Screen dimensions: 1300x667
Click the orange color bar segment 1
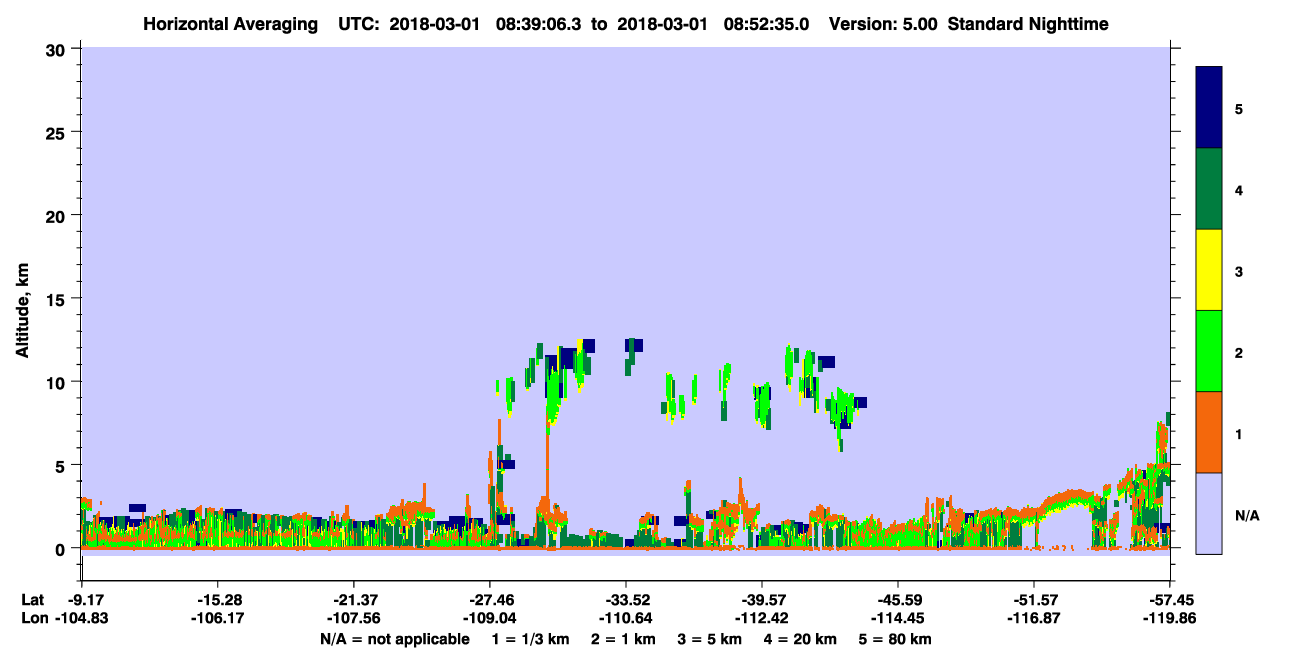[x=1209, y=432]
